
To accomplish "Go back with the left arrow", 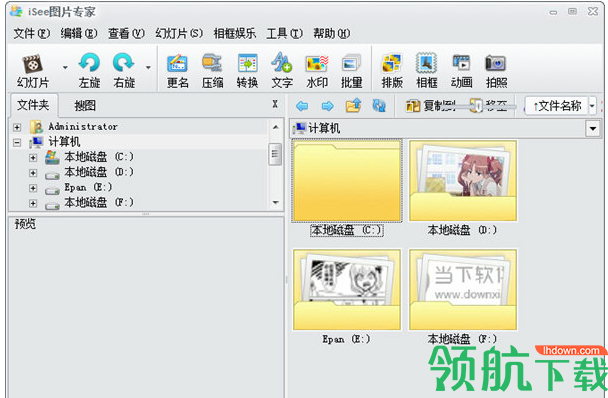I will tap(302, 106).
